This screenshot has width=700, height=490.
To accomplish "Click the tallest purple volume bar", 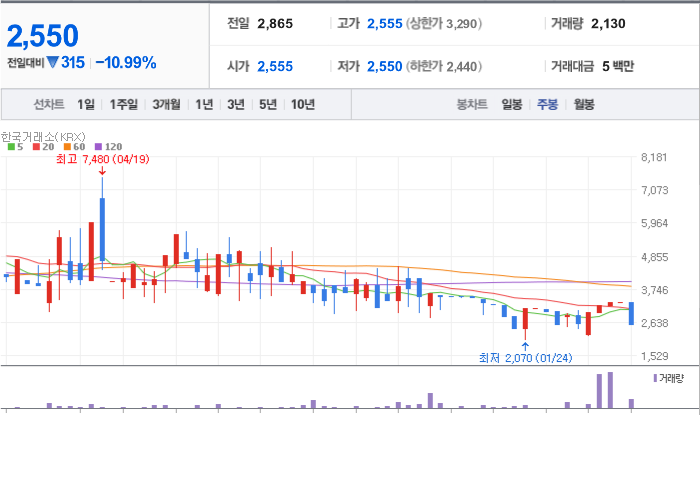I will pyautogui.click(x=610, y=390).
